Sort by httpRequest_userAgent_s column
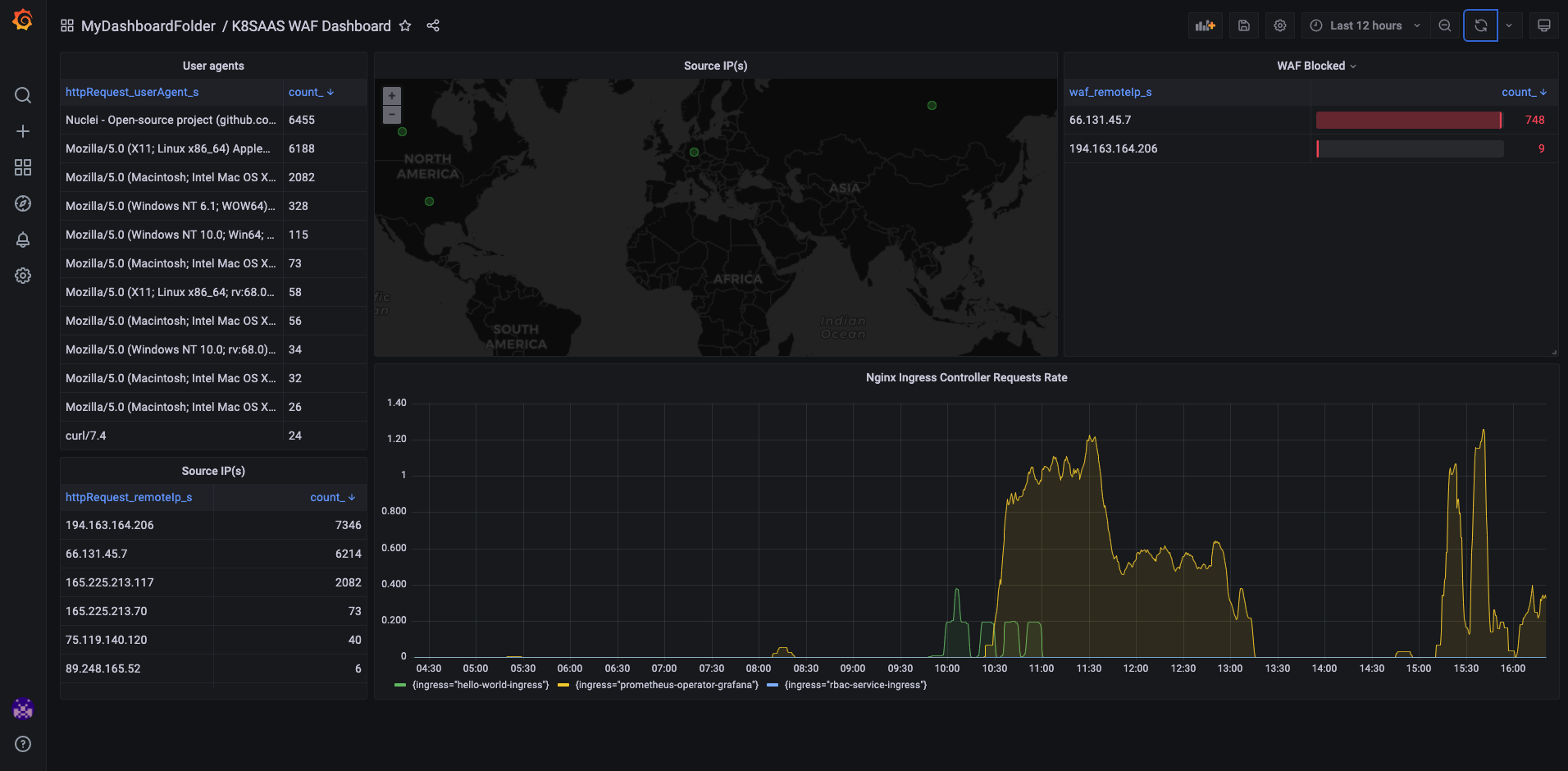The height and width of the screenshot is (771, 1568). [132, 92]
